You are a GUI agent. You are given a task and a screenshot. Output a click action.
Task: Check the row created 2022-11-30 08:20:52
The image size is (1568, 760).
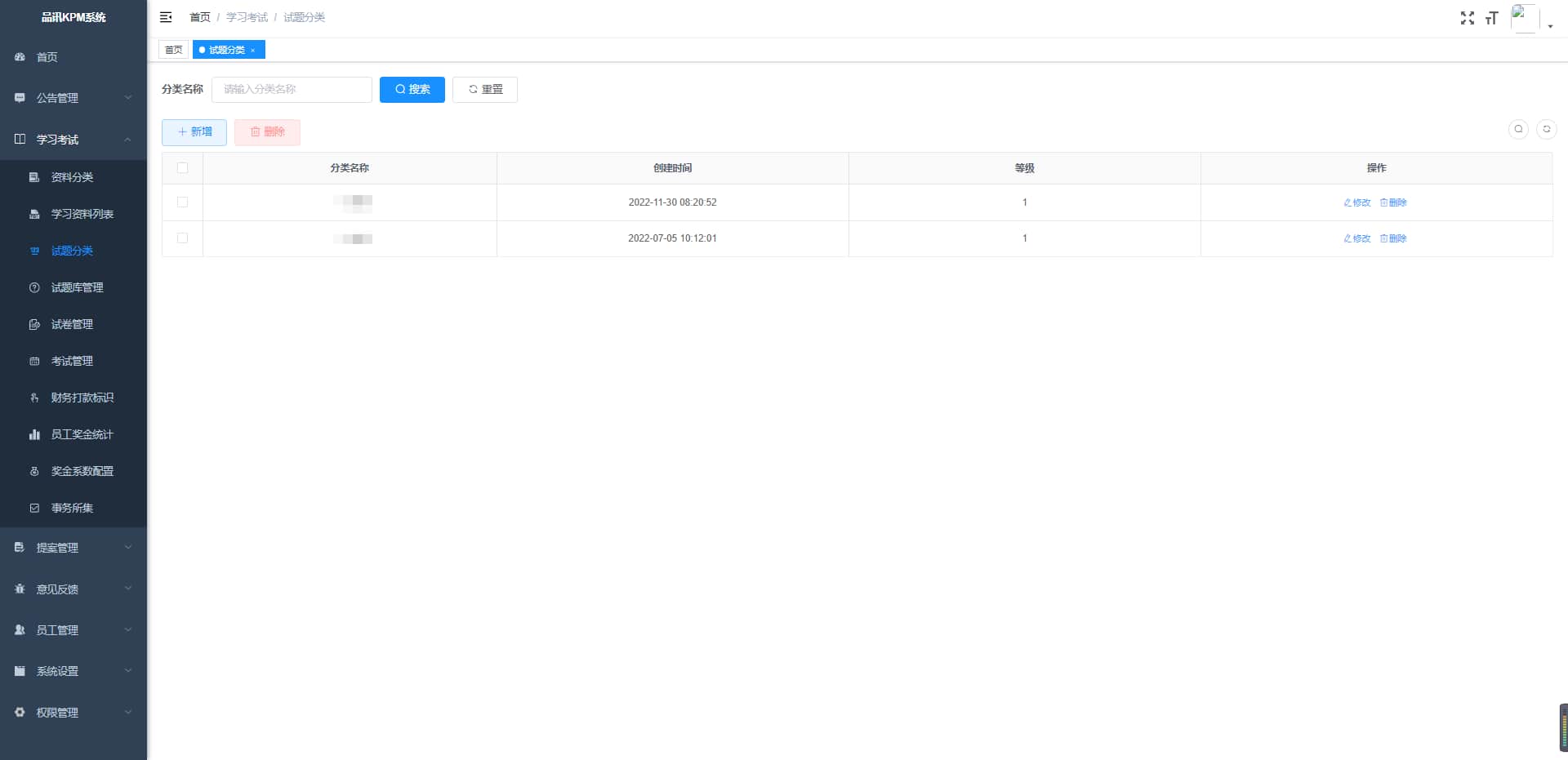182,202
